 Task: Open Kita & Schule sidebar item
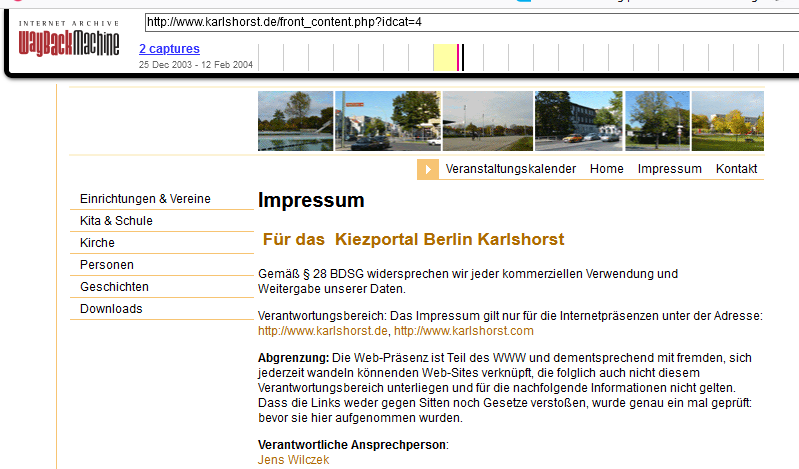point(116,221)
